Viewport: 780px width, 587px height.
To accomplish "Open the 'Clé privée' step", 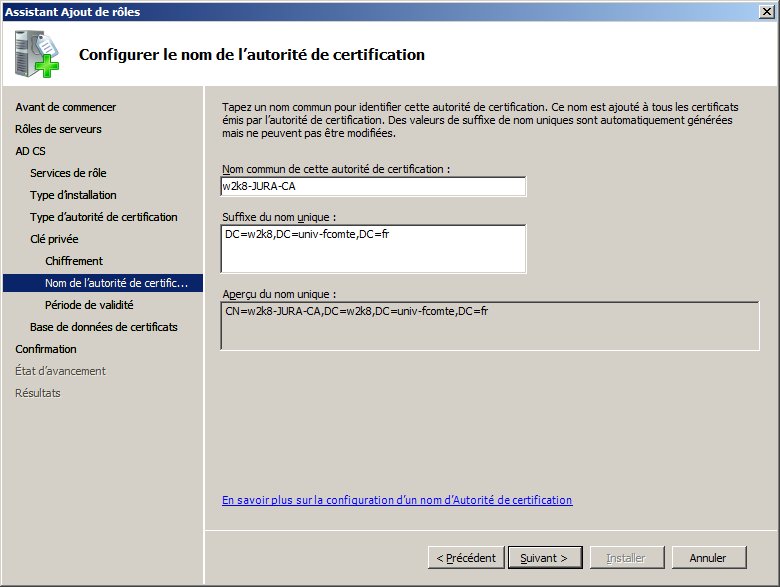I will point(54,239).
